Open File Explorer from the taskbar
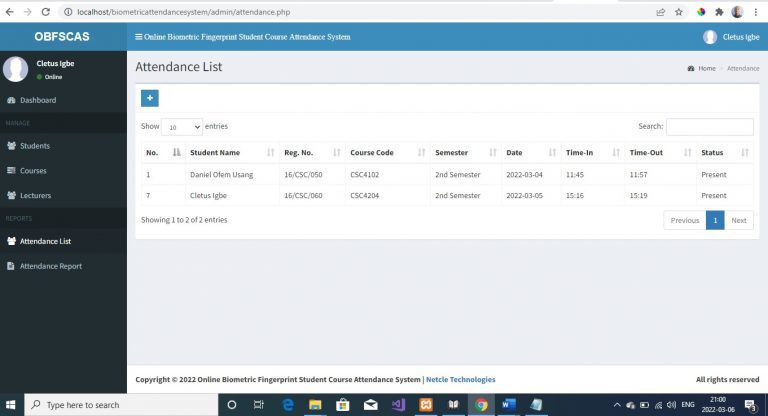The image size is (768, 416). tap(315, 405)
